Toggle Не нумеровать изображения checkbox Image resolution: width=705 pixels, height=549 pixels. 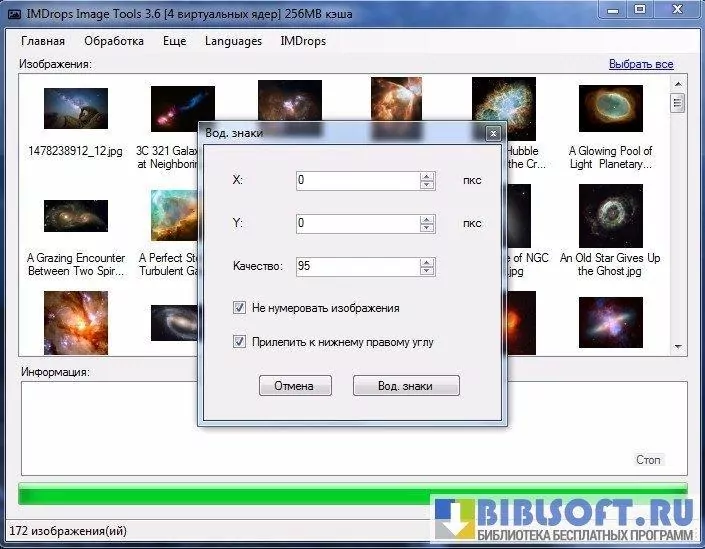point(239,308)
